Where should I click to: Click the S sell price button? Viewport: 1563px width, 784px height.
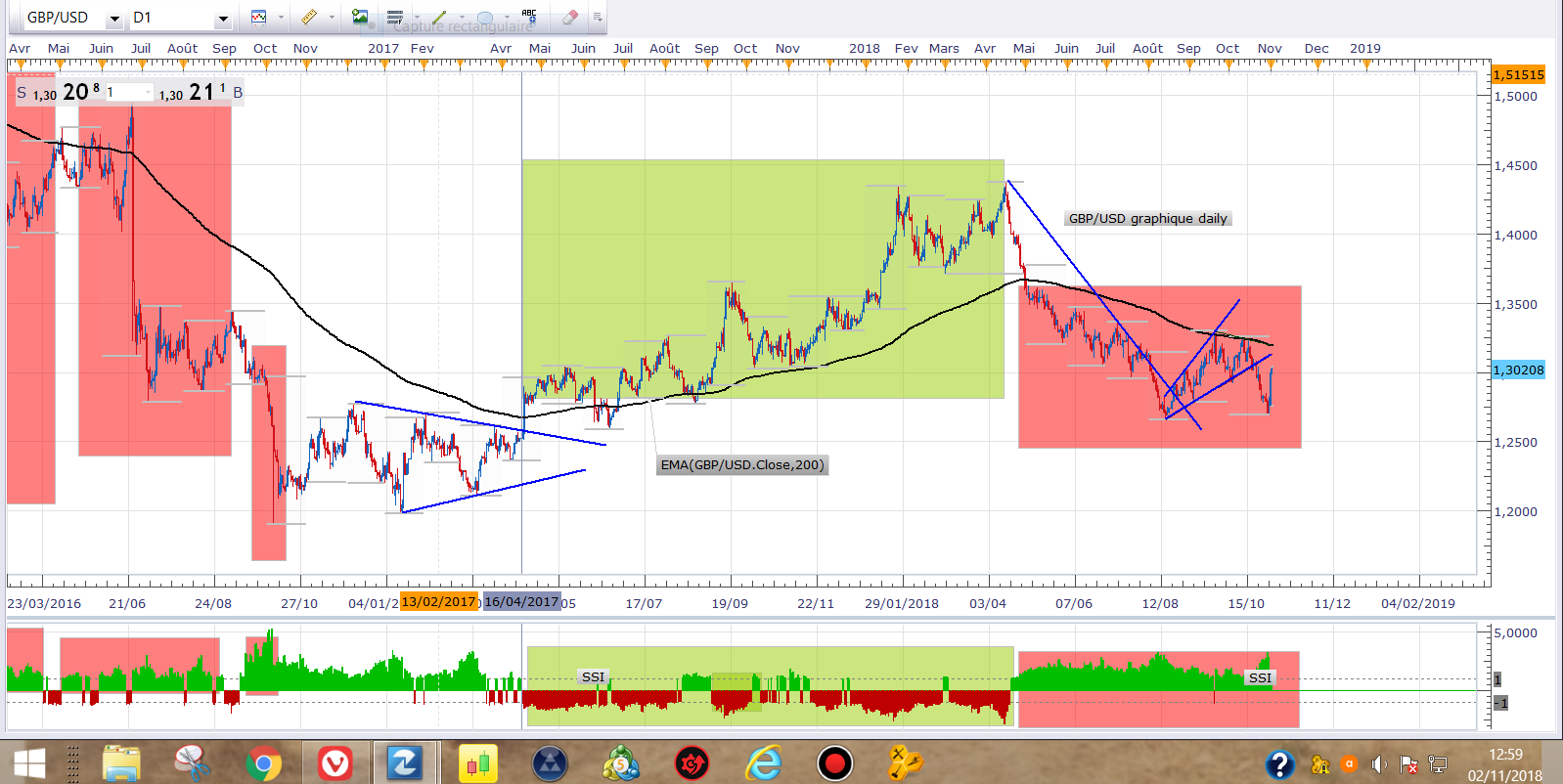tap(22, 93)
